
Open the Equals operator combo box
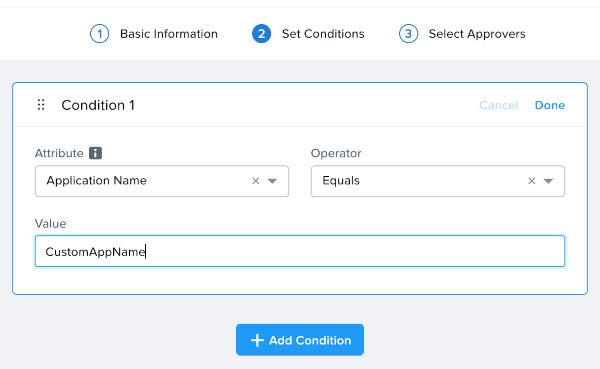pos(438,181)
